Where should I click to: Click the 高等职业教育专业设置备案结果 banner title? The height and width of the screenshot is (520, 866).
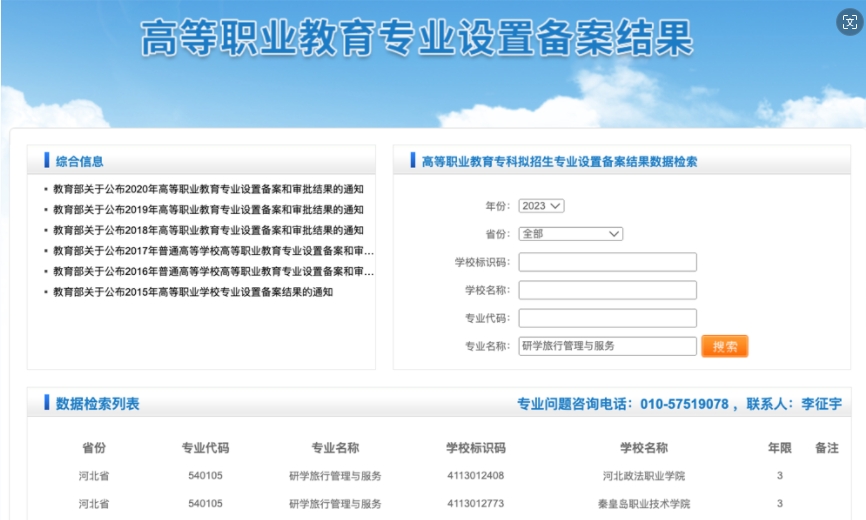(417, 38)
